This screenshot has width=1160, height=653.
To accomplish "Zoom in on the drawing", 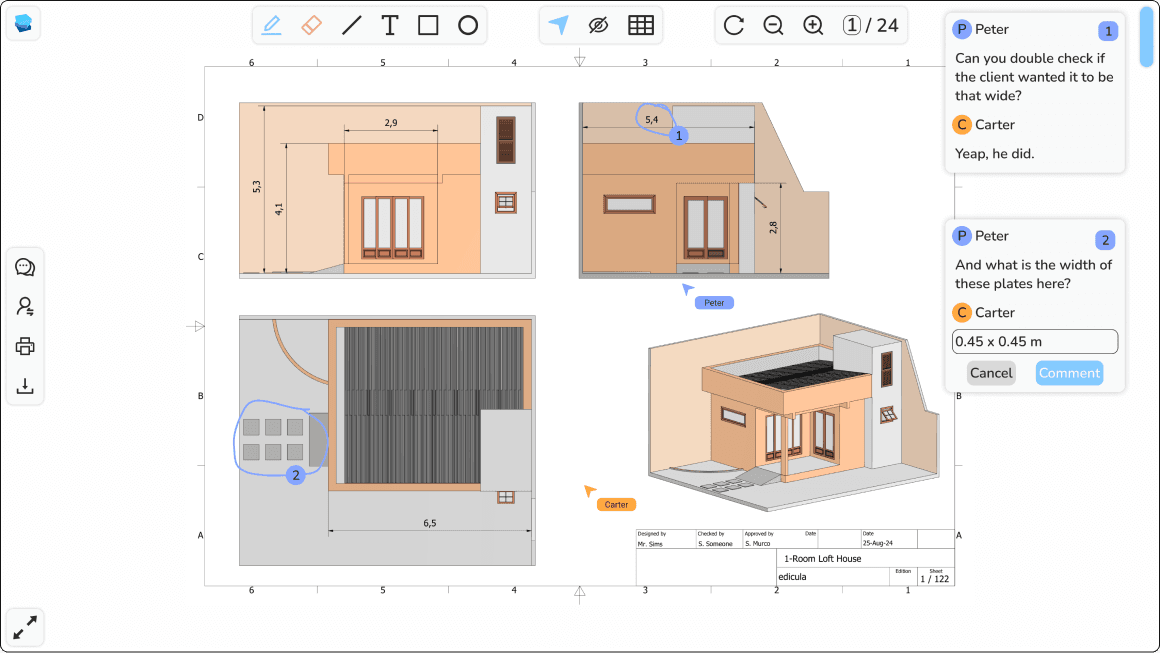I will coord(813,25).
